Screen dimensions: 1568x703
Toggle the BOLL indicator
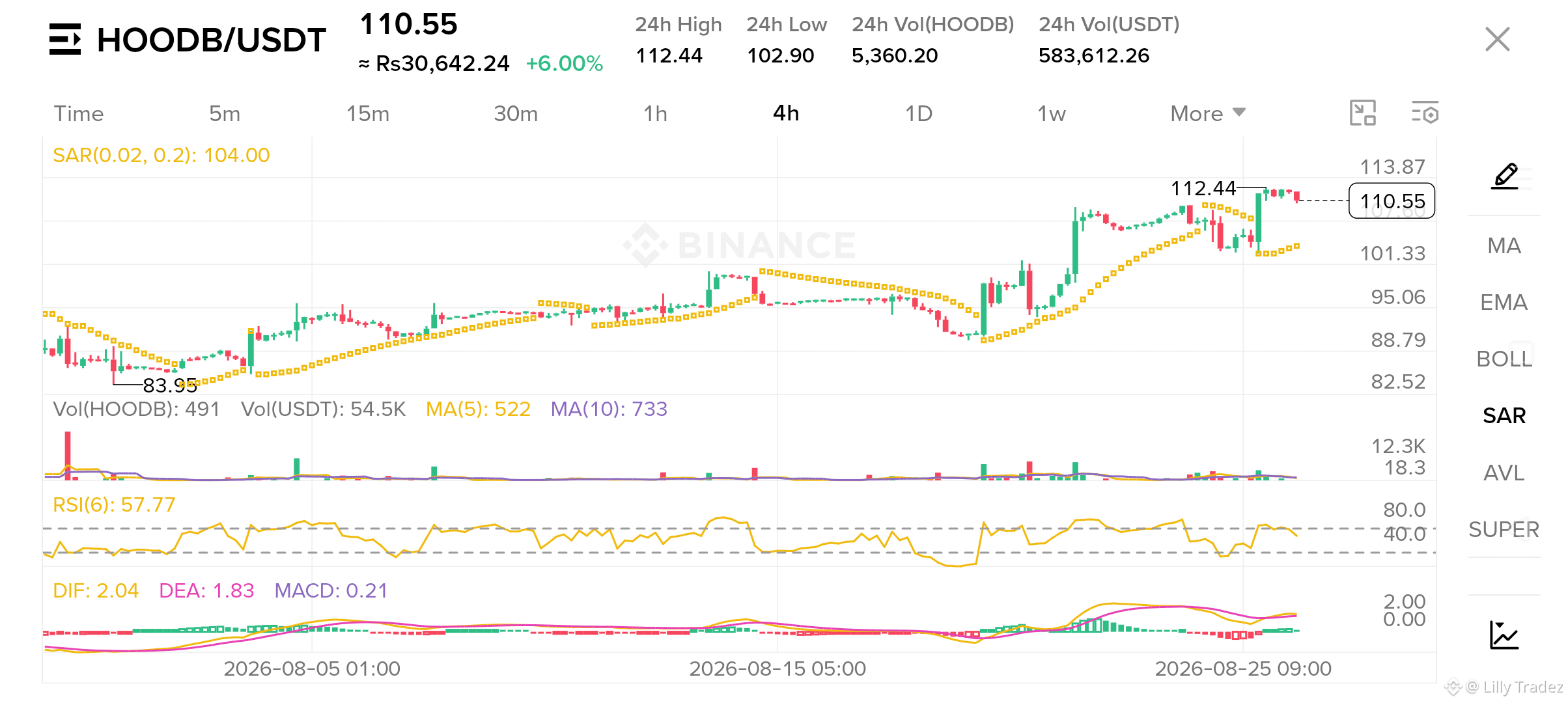pyautogui.click(x=1504, y=359)
